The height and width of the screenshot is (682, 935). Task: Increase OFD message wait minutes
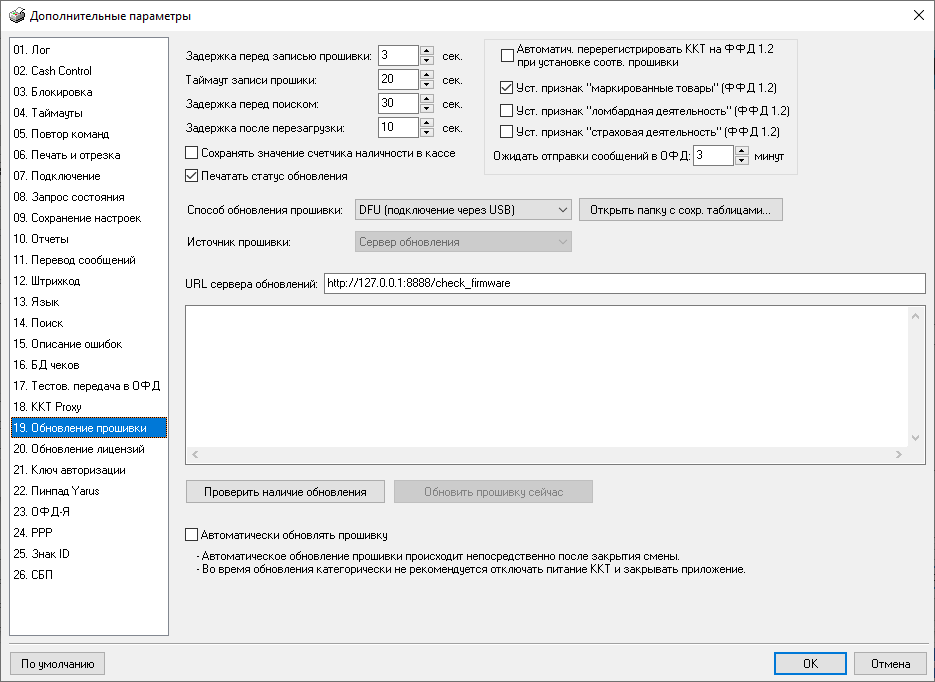click(741, 150)
